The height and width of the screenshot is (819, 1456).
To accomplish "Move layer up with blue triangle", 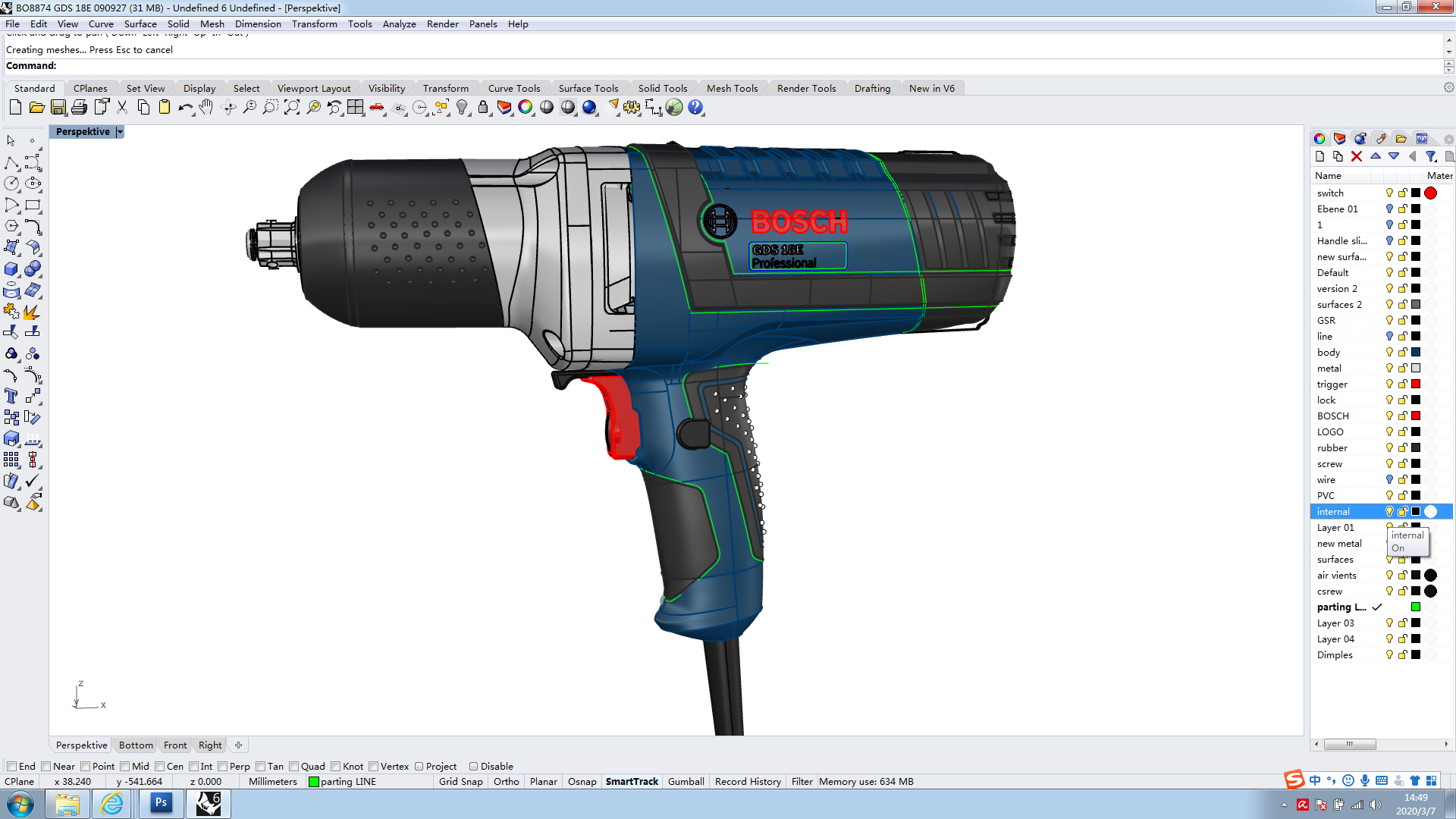I will (x=1376, y=156).
